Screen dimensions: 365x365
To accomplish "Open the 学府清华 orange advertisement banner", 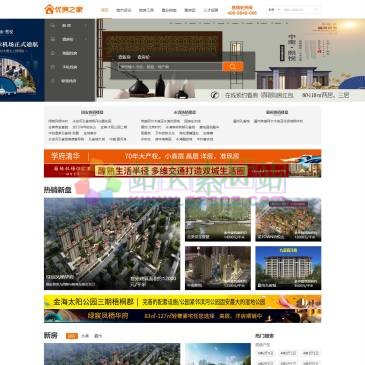I will coord(183,156).
